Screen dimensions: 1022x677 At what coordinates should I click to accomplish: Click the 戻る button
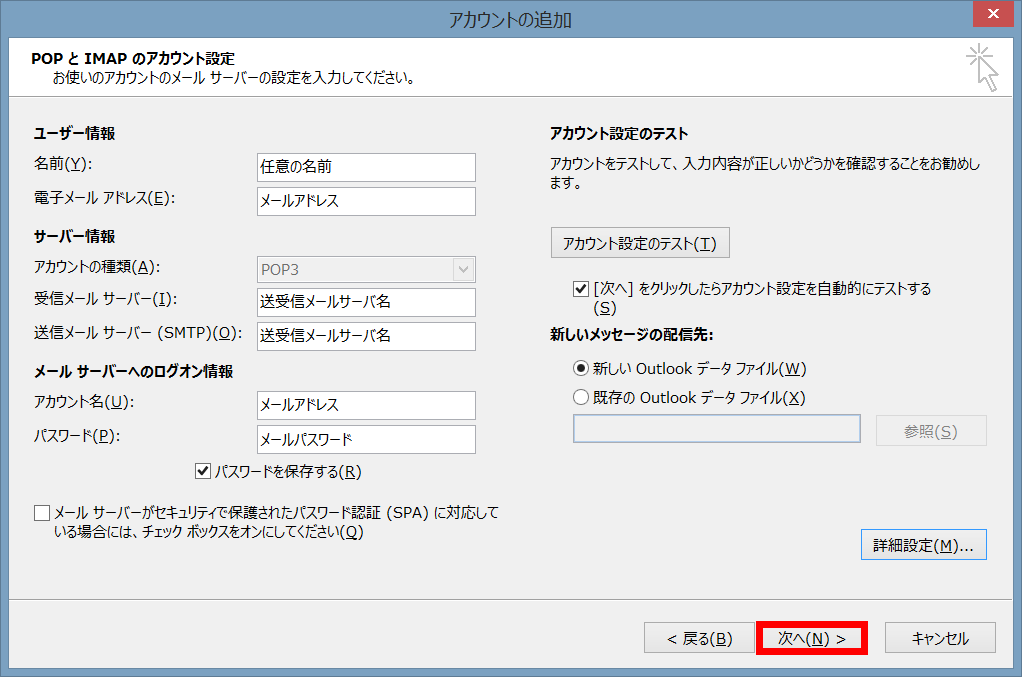tap(699, 637)
